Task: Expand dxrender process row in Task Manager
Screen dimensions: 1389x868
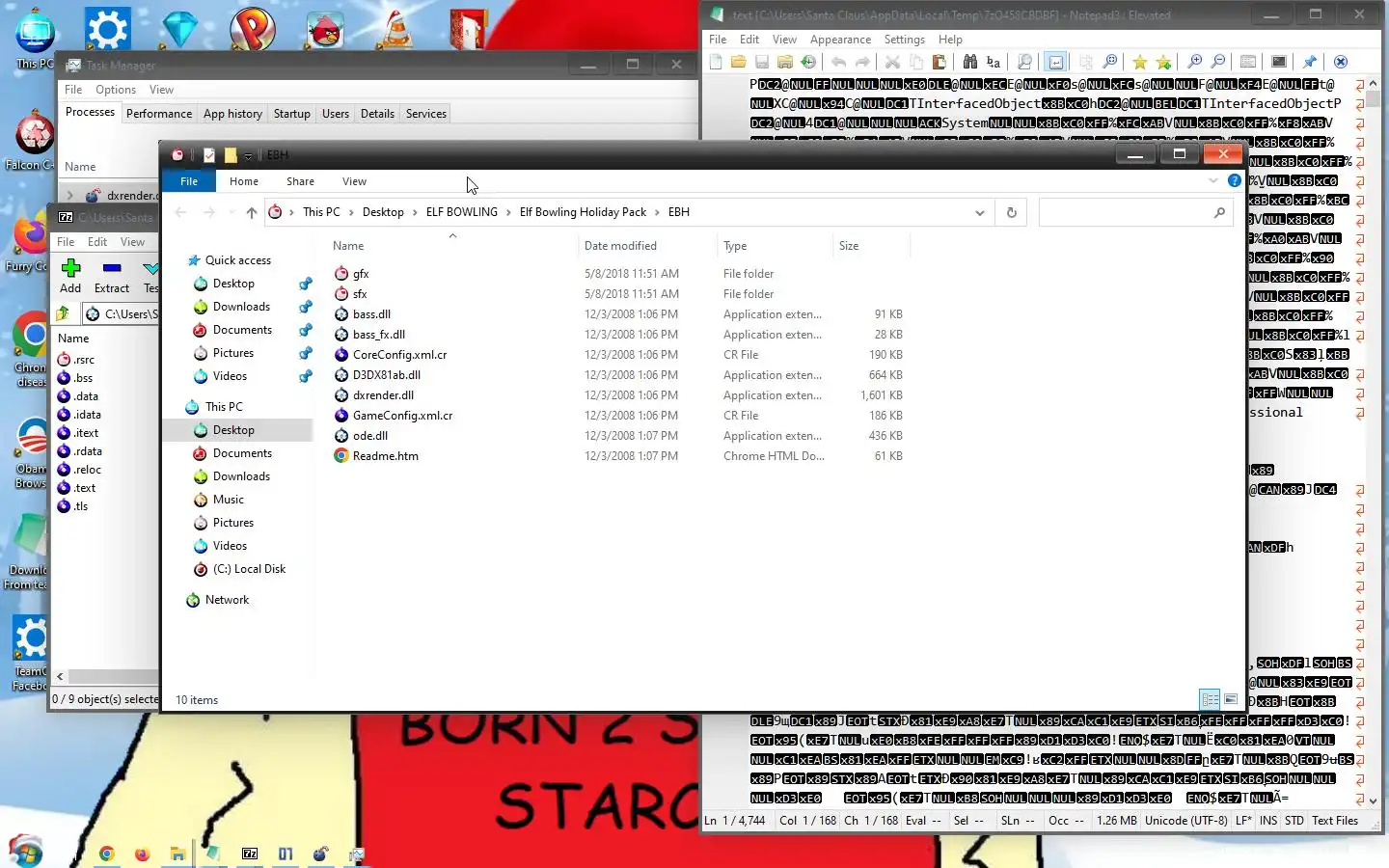Action: [x=69, y=196]
